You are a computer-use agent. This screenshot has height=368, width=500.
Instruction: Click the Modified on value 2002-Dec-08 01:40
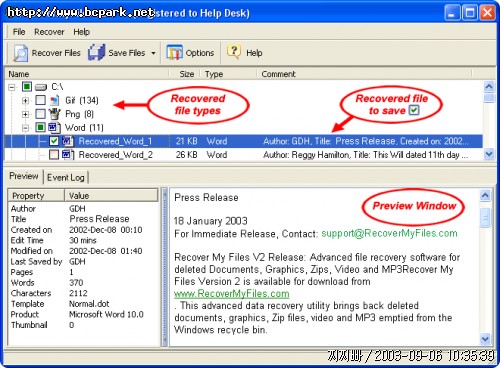(106, 251)
